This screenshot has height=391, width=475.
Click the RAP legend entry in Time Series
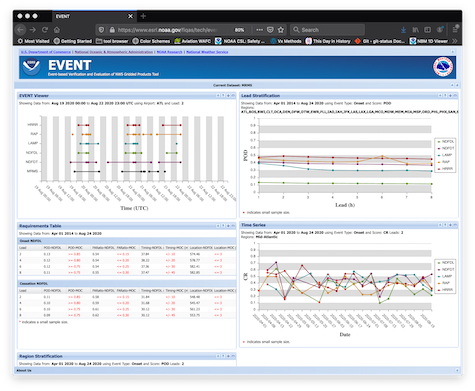[x=443, y=283]
